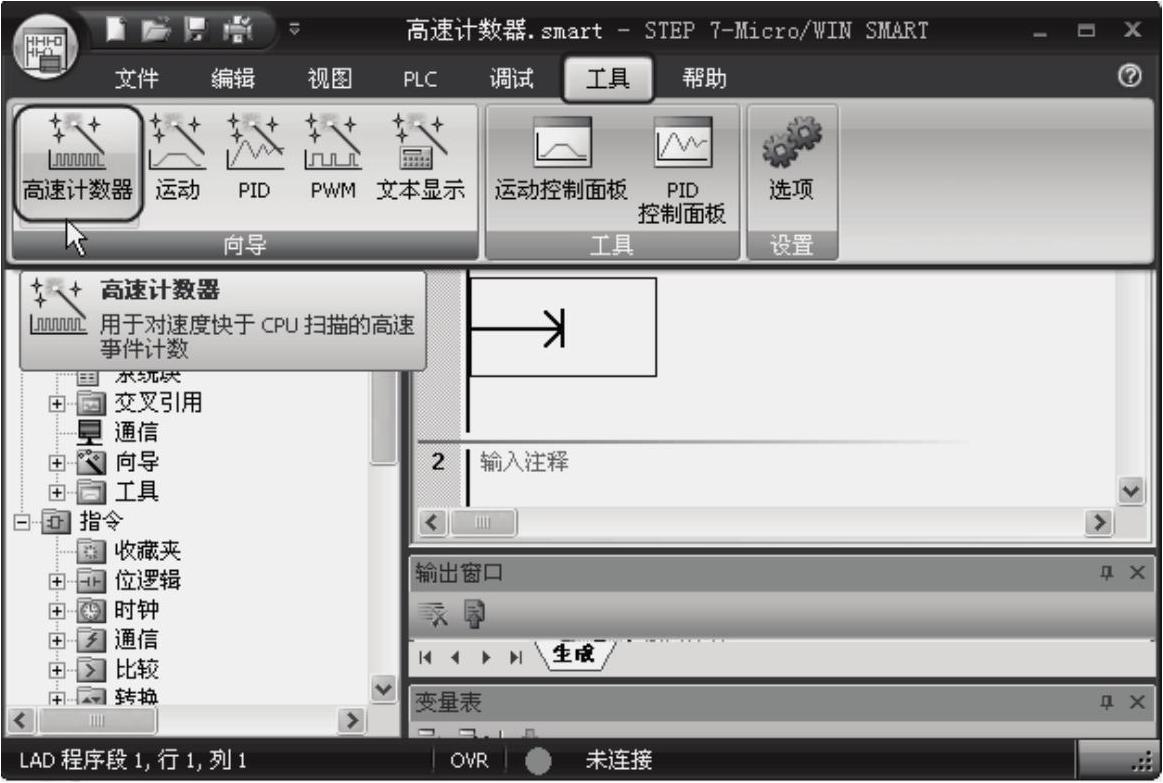Open the Help (帮助) ribbon tab
The height and width of the screenshot is (783, 1163).
(x=705, y=78)
